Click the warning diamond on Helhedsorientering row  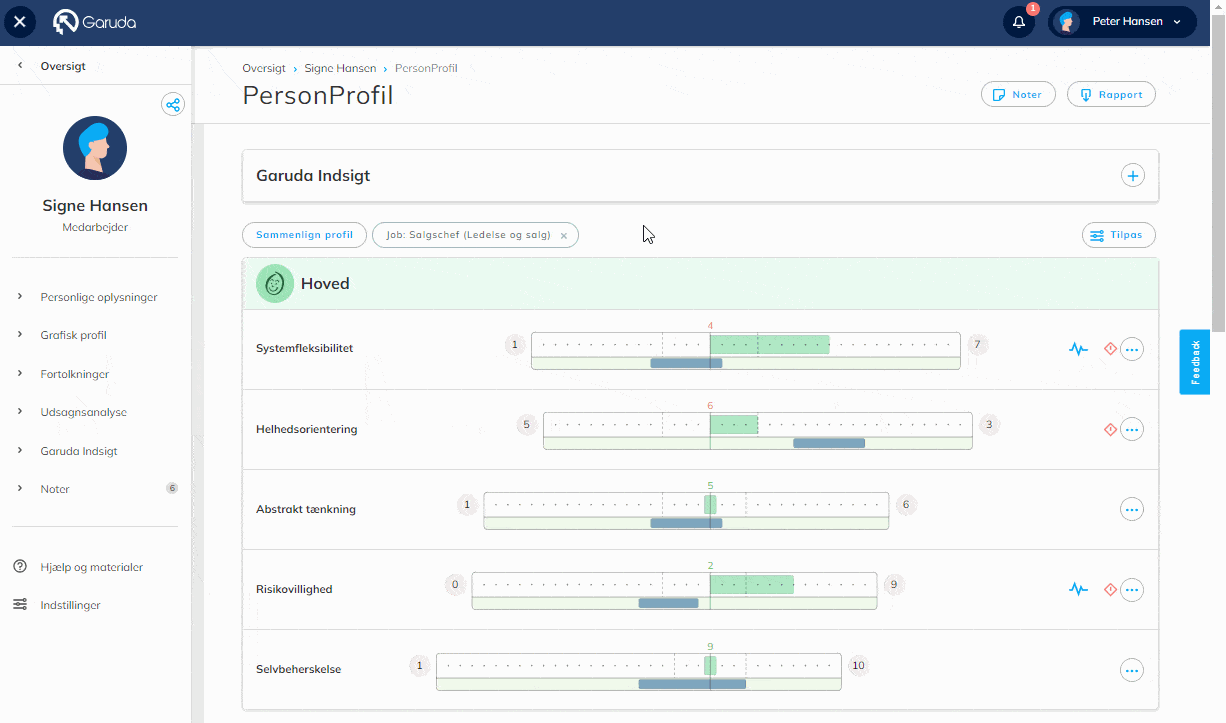[1110, 429]
